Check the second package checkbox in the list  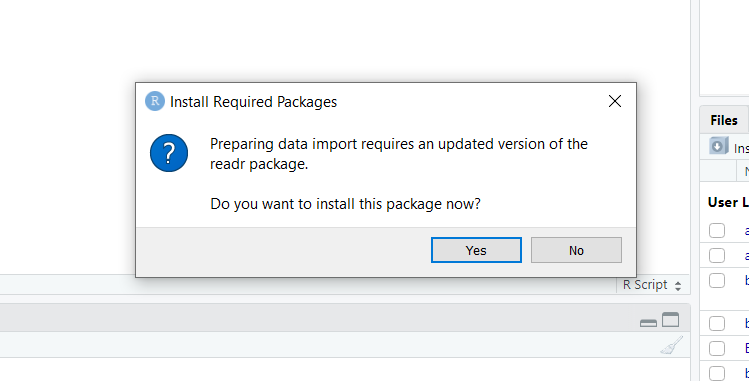coord(717,255)
